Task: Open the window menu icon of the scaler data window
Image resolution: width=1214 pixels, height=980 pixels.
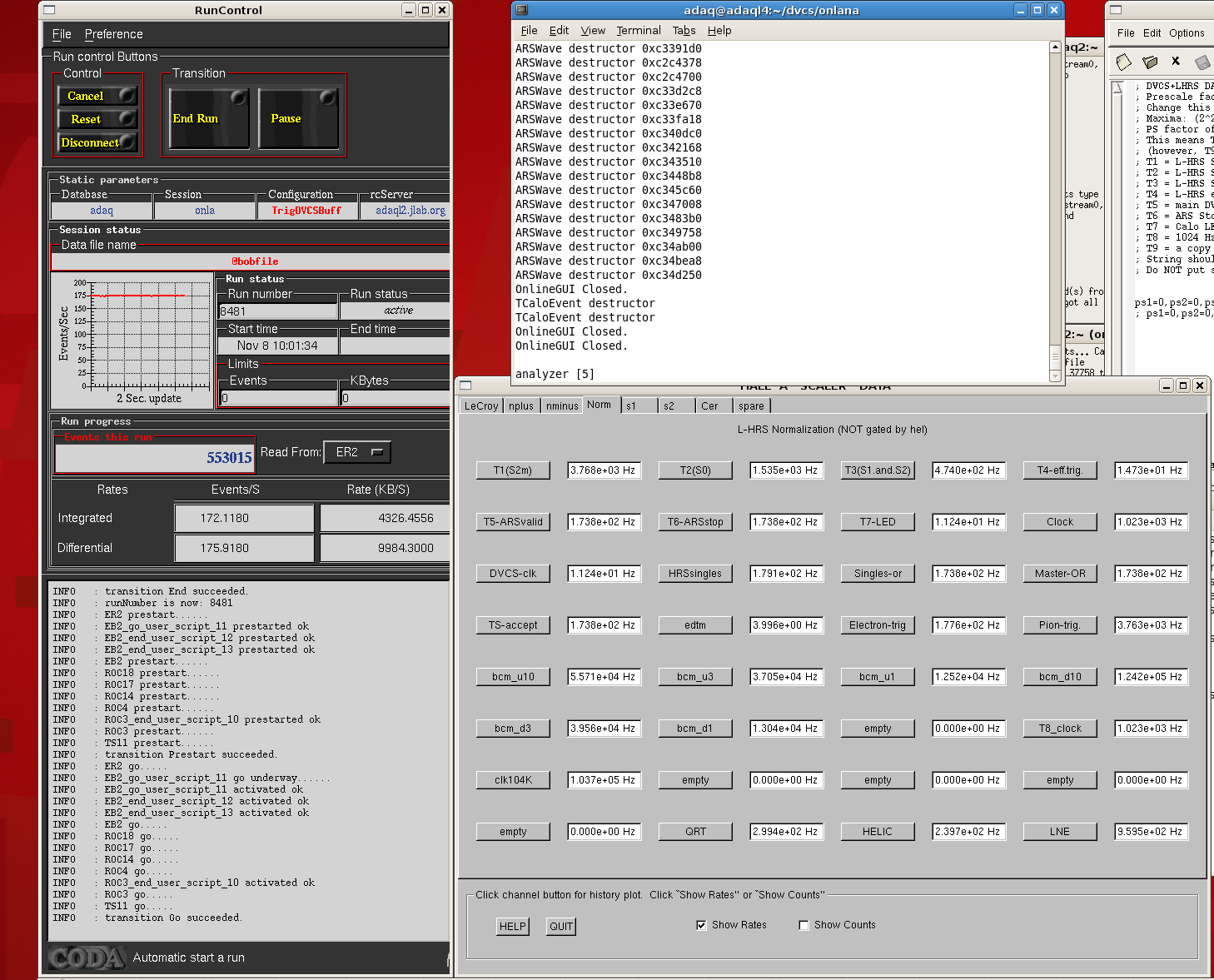Action: (465, 386)
